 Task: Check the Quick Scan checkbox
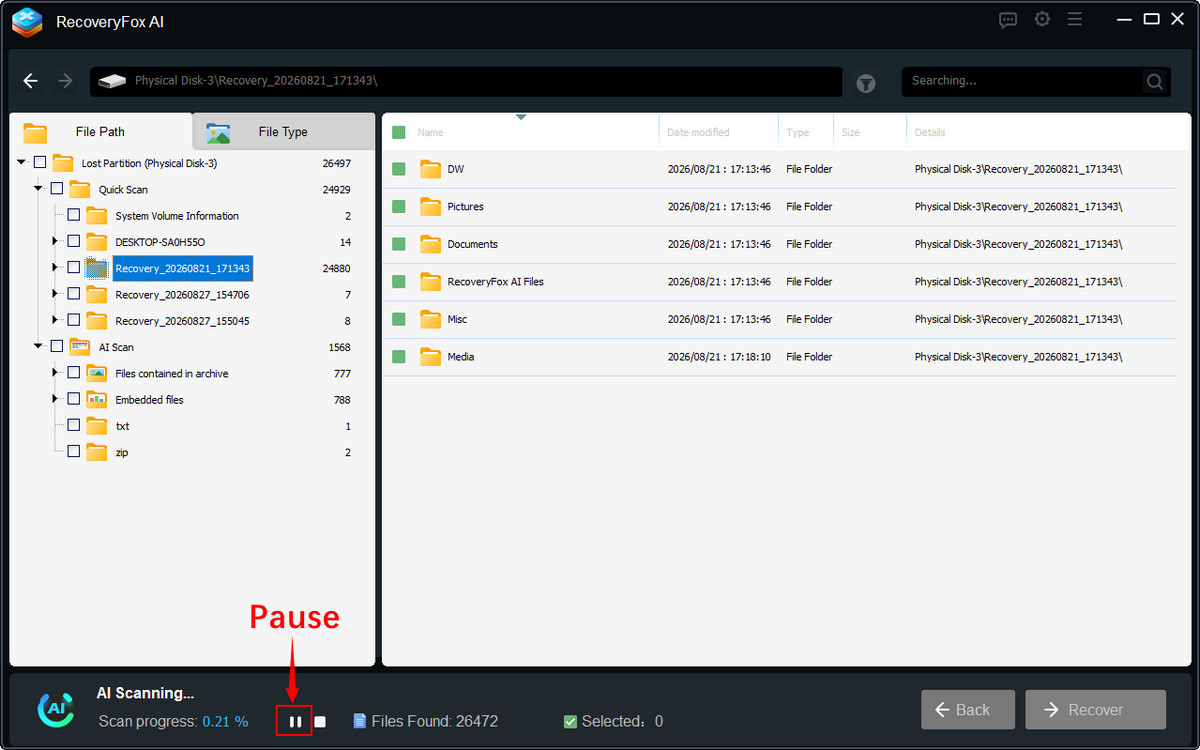click(57, 189)
